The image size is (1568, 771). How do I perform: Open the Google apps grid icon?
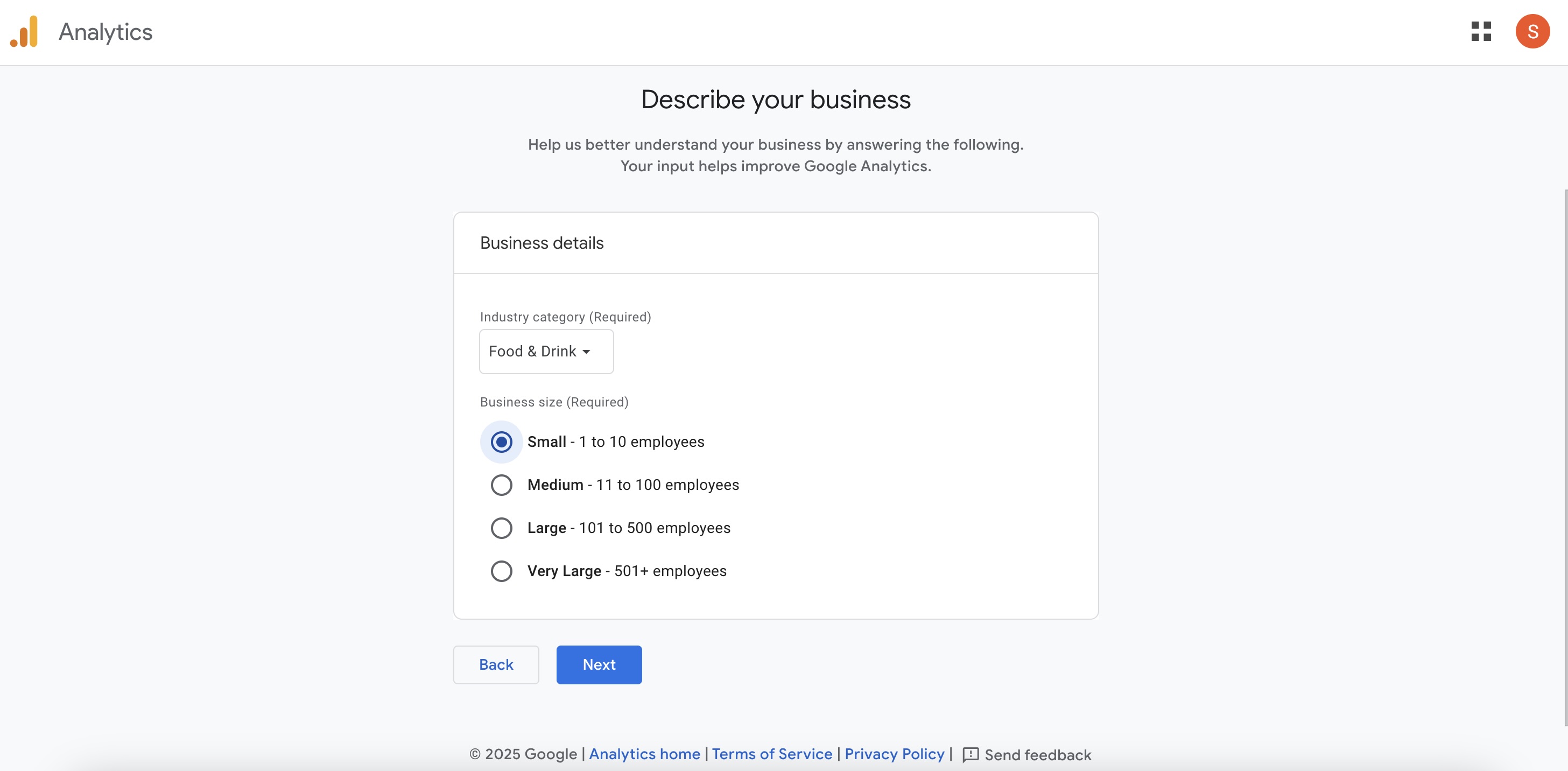click(x=1480, y=32)
